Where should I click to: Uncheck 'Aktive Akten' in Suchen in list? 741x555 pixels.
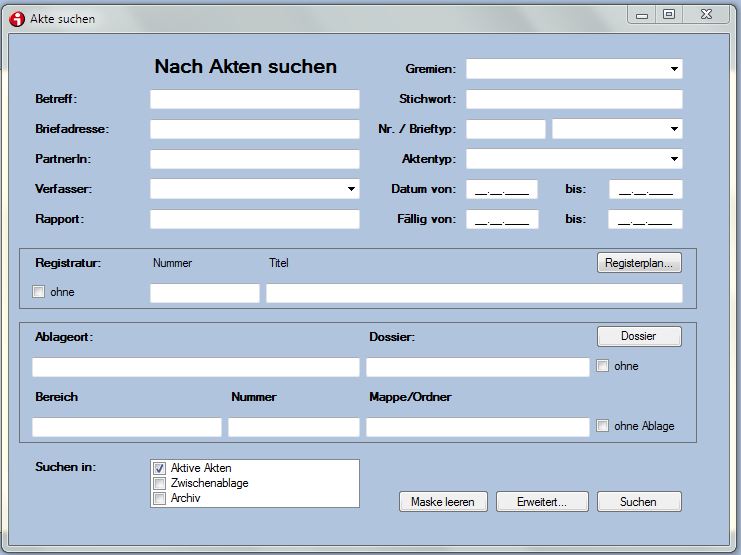point(159,468)
